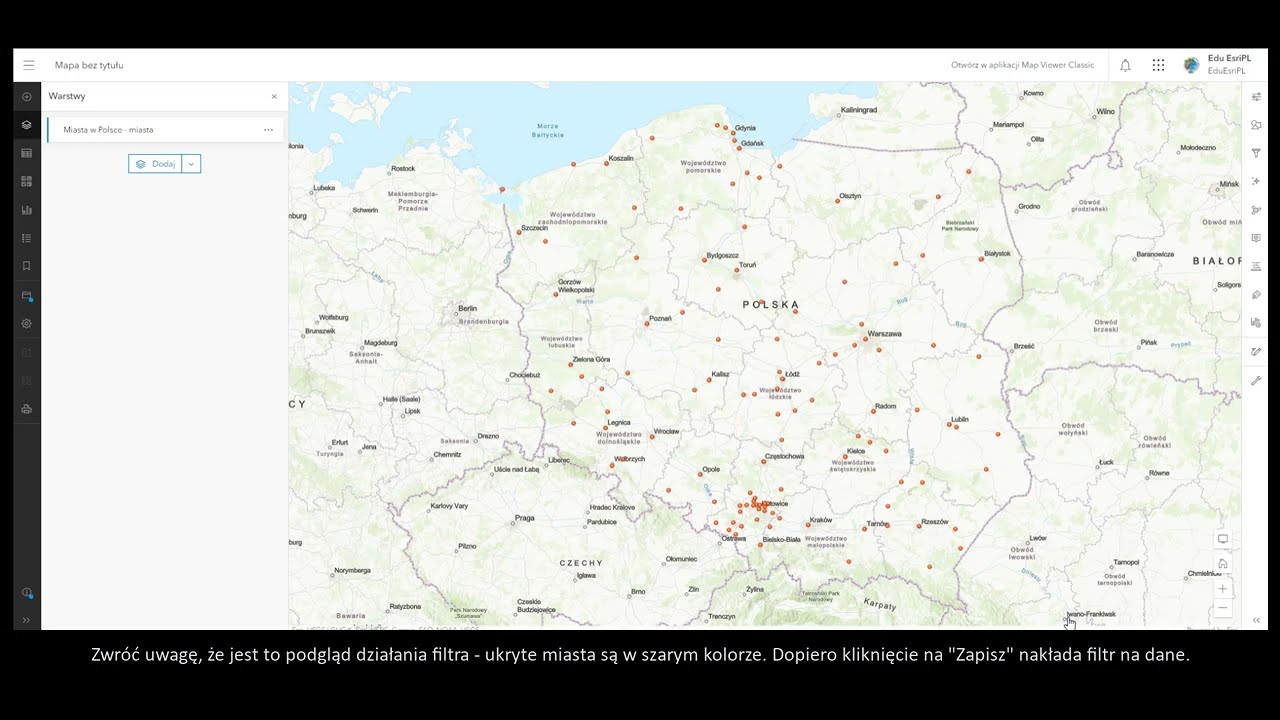The width and height of the screenshot is (1280, 720).
Task: Open the app launcher grid
Action: (x=1158, y=65)
